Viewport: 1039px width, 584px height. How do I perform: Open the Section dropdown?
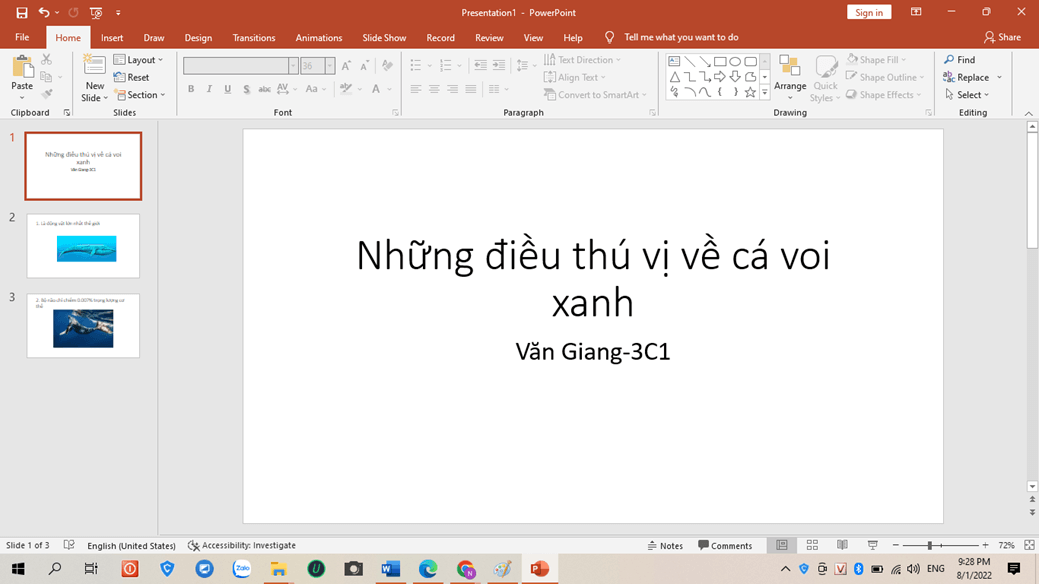pos(139,95)
